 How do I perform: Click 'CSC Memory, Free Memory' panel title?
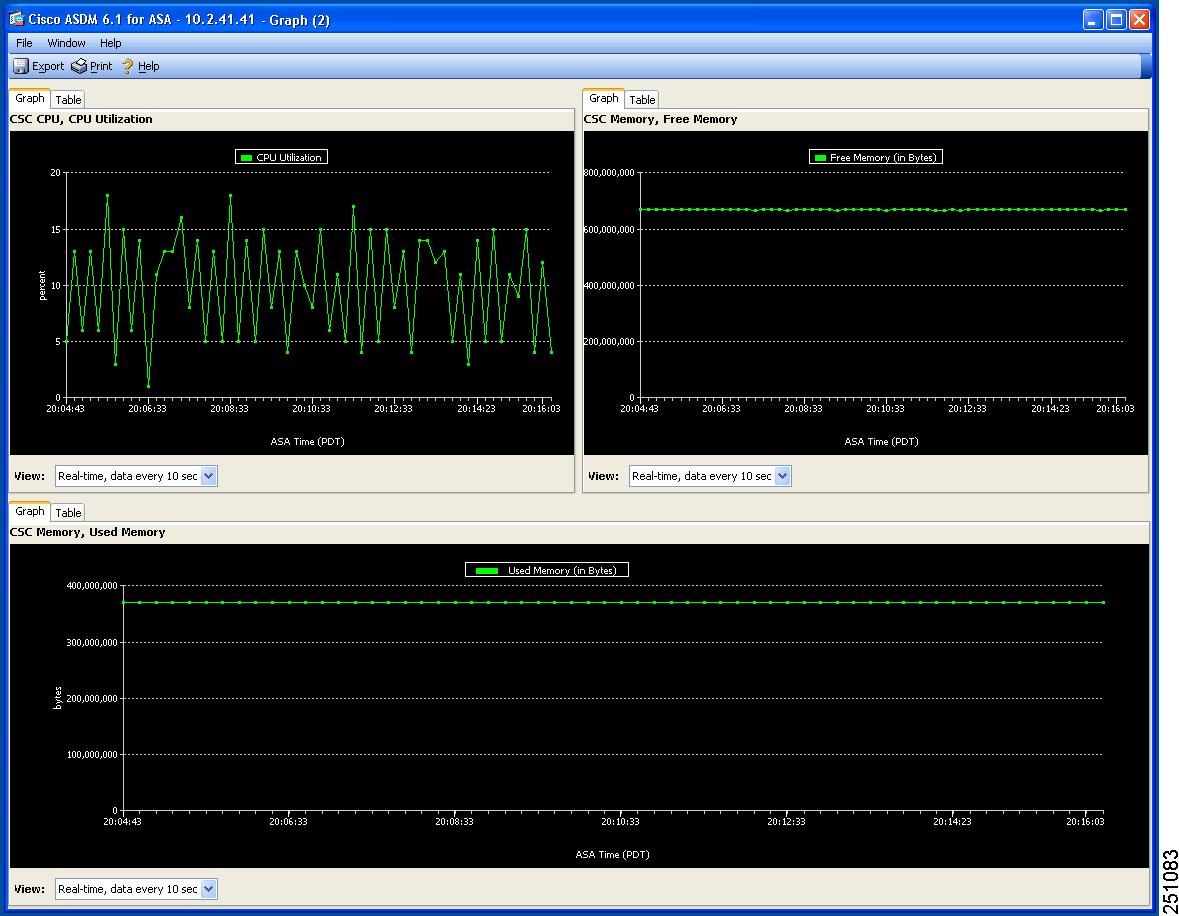point(660,119)
